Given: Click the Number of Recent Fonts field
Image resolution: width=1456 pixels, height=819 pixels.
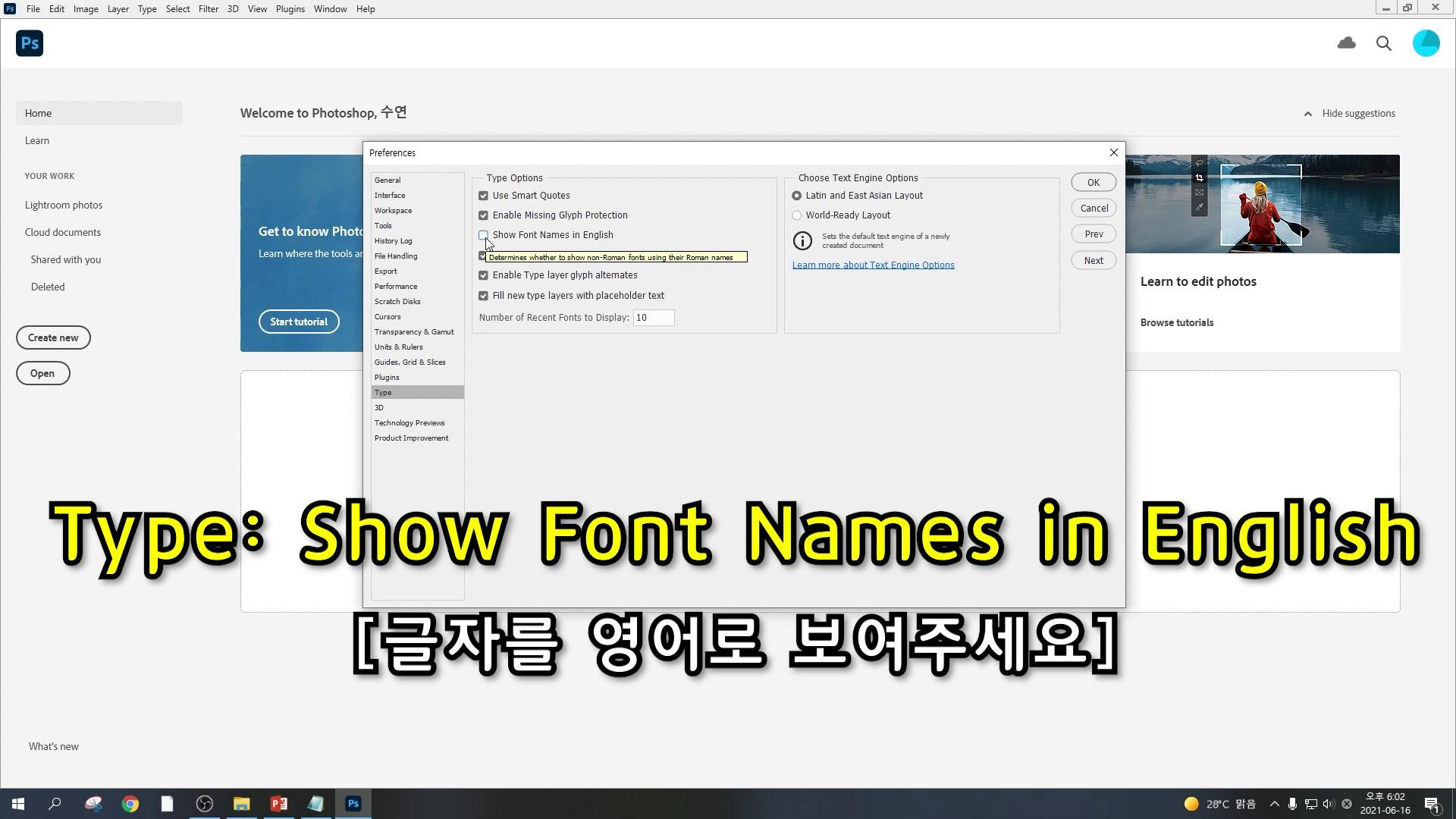Looking at the screenshot, I should pyautogui.click(x=653, y=318).
